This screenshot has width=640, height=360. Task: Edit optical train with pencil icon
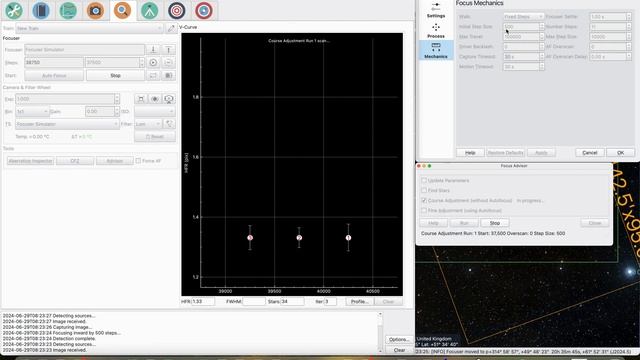pyautogui.click(x=171, y=28)
